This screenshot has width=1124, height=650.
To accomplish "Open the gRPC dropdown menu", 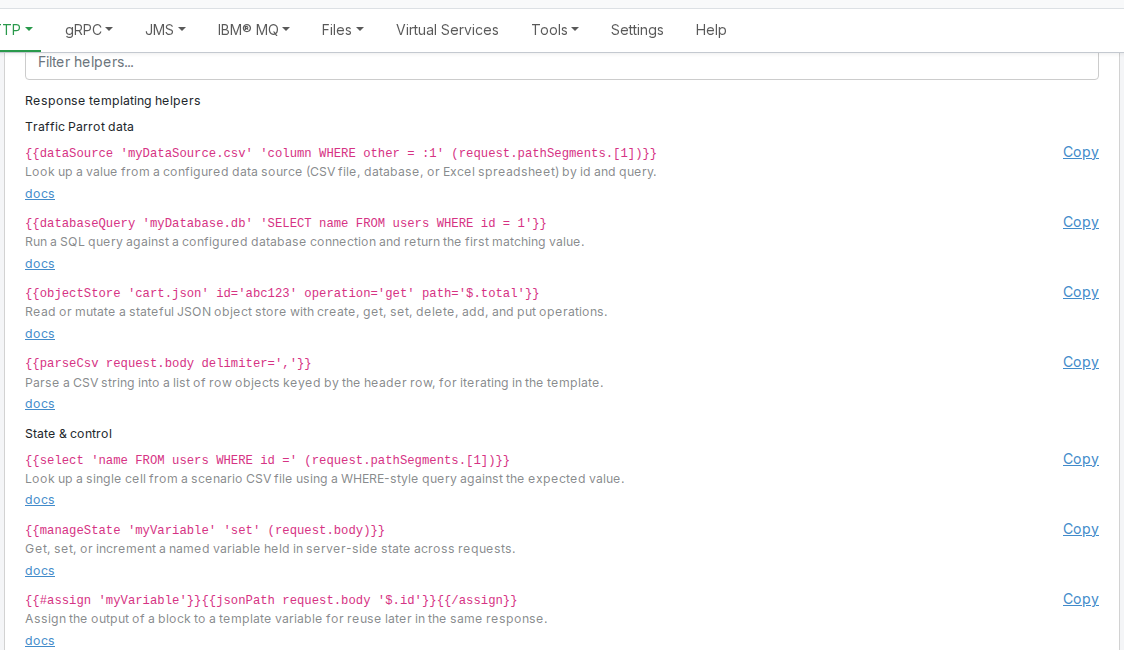I will point(89,30).
